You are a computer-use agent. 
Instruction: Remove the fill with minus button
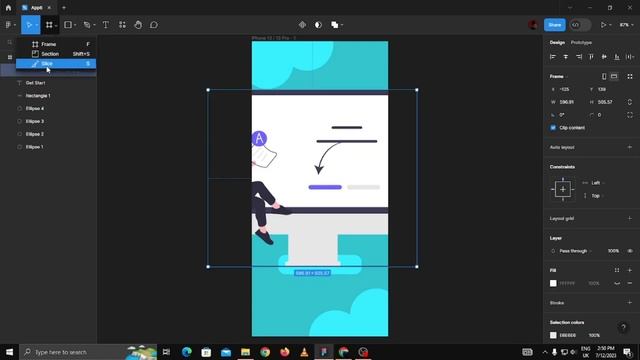click(x=630, y=283)
